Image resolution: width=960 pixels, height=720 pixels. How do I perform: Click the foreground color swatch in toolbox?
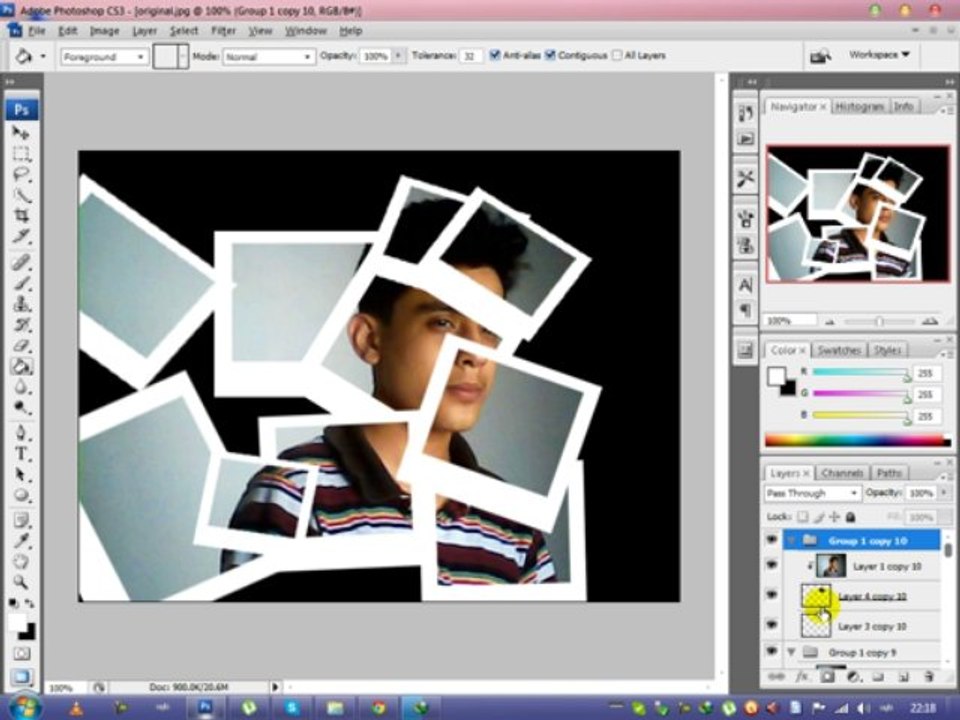17,623
